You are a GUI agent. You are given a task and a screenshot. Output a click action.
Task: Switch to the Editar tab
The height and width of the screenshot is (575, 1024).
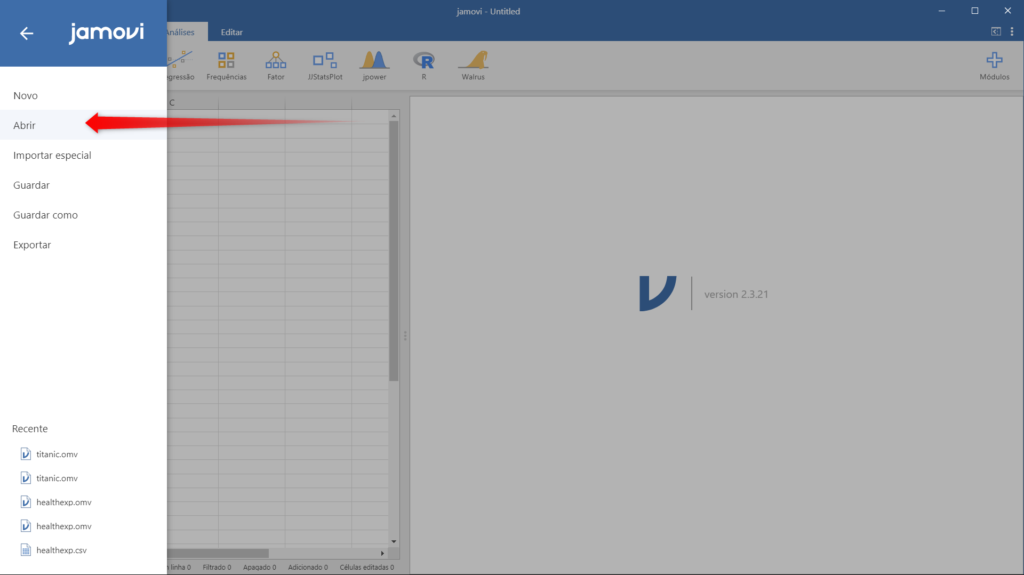click(231, 32)
